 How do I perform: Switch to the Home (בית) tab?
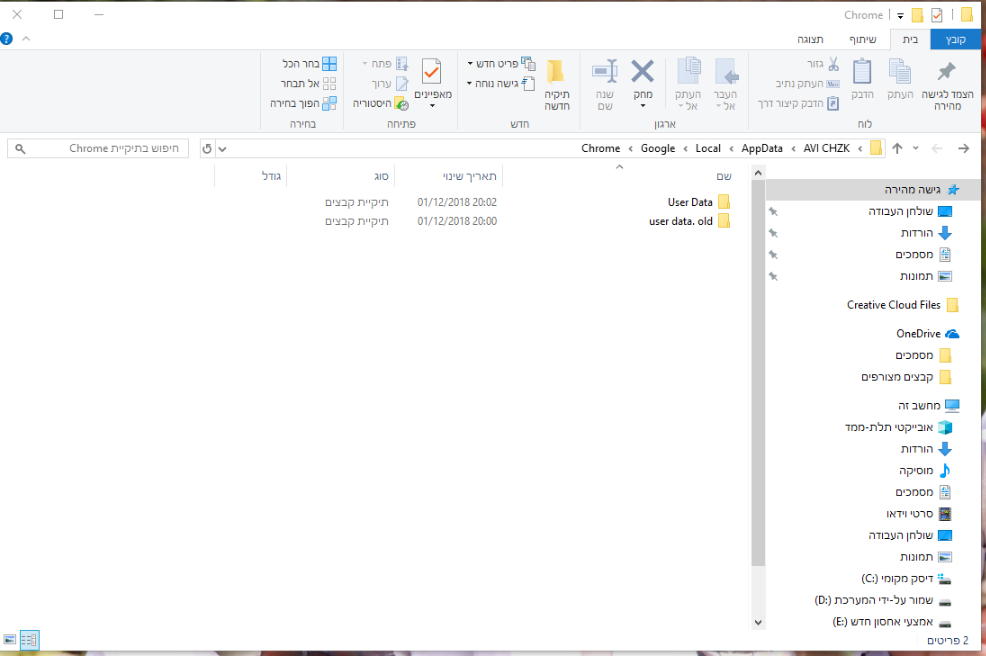click(x=910, y=40)
